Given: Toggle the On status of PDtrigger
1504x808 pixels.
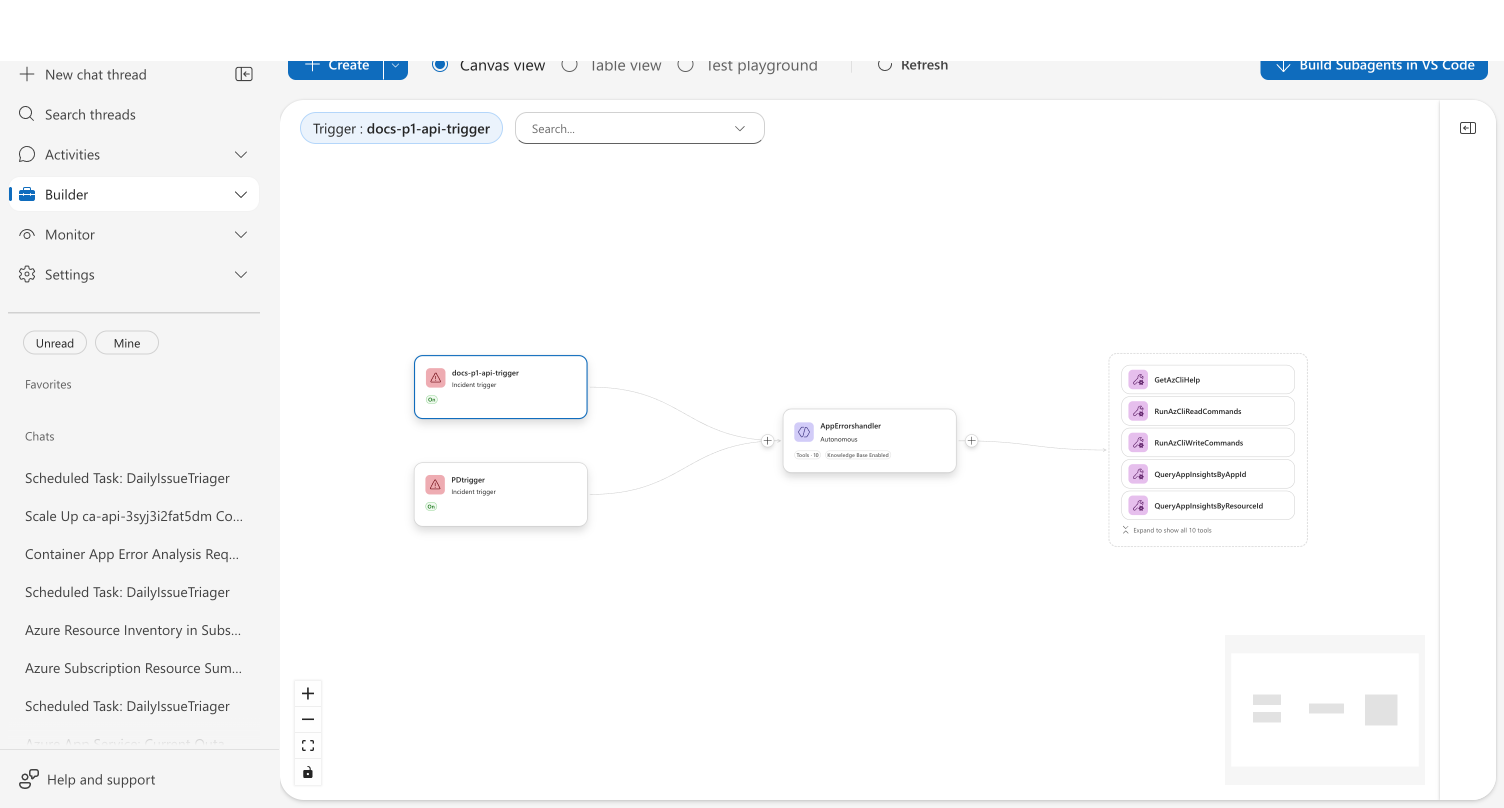Looking at the screenshot, I should pyautogui.click(x=432, y=506).
